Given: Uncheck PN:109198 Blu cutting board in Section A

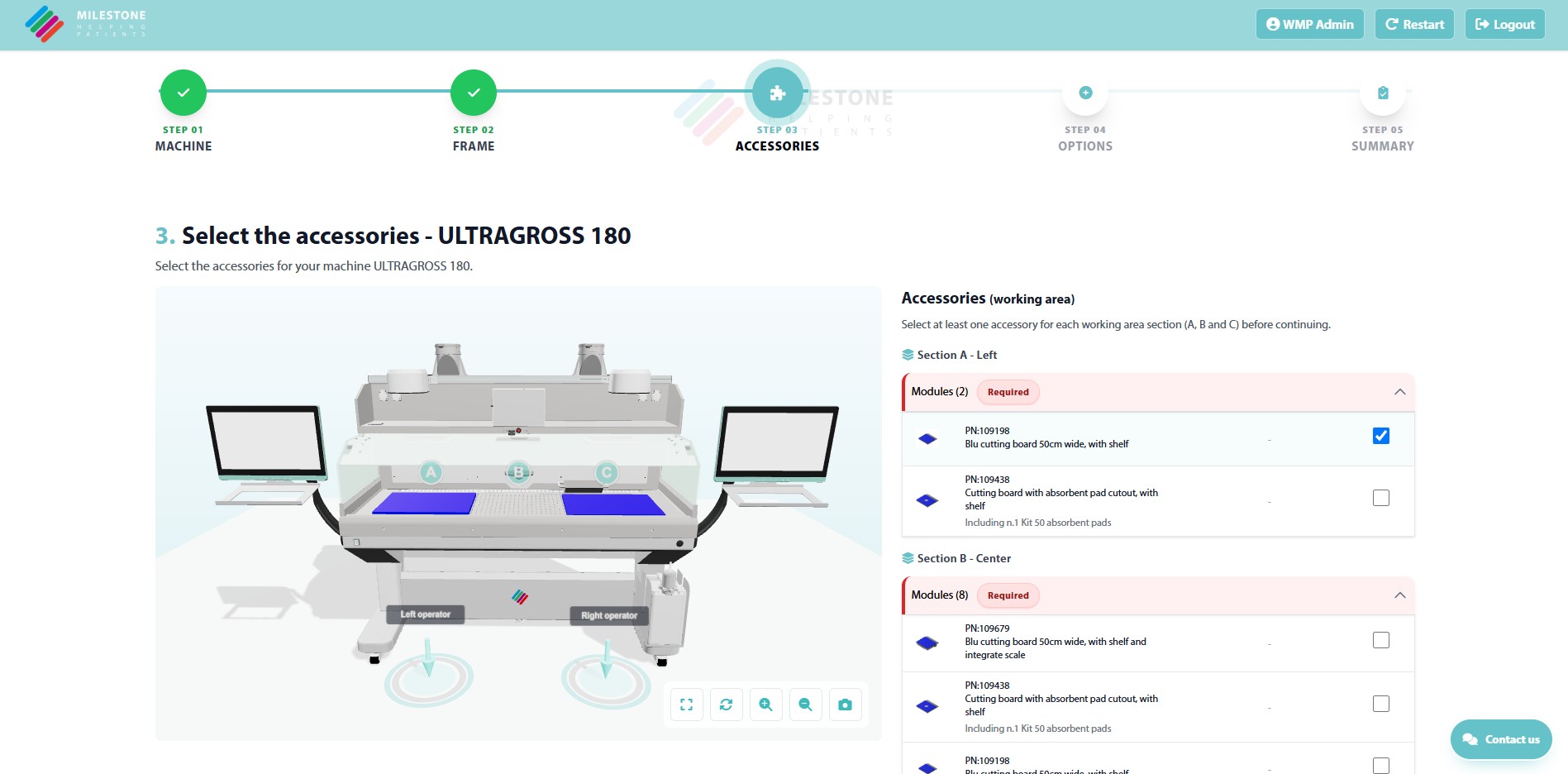Looking at the screenshot, I should pyautogui.click(x=1380, y=436).
